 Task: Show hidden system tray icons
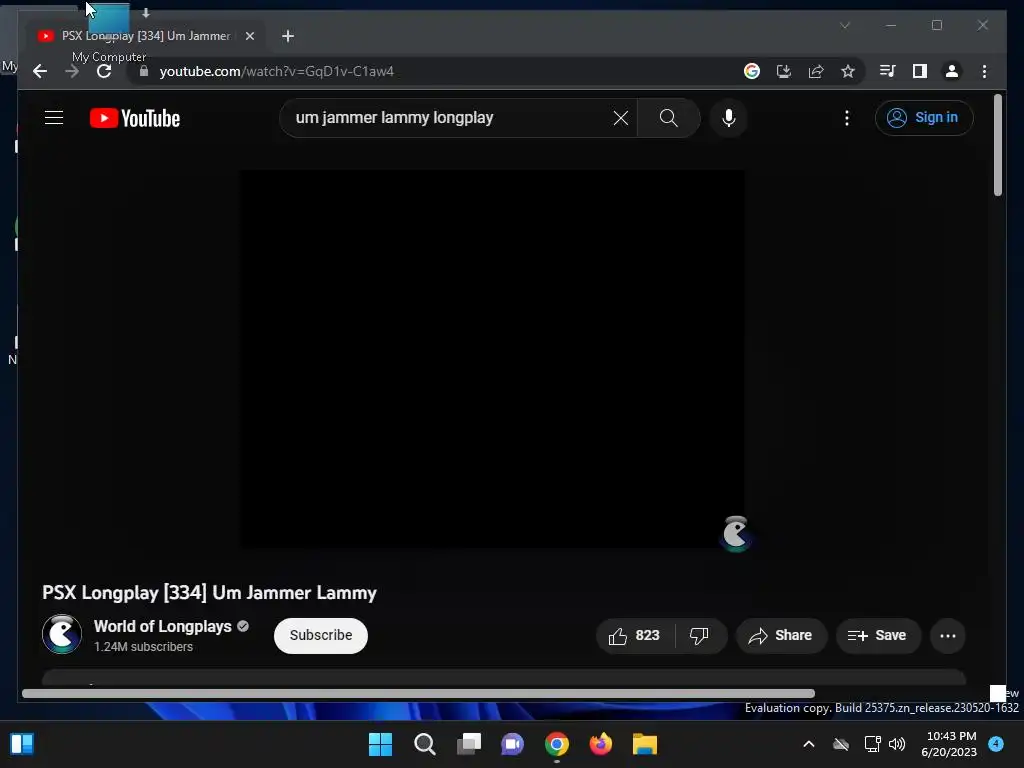click(x=808, y=744)
